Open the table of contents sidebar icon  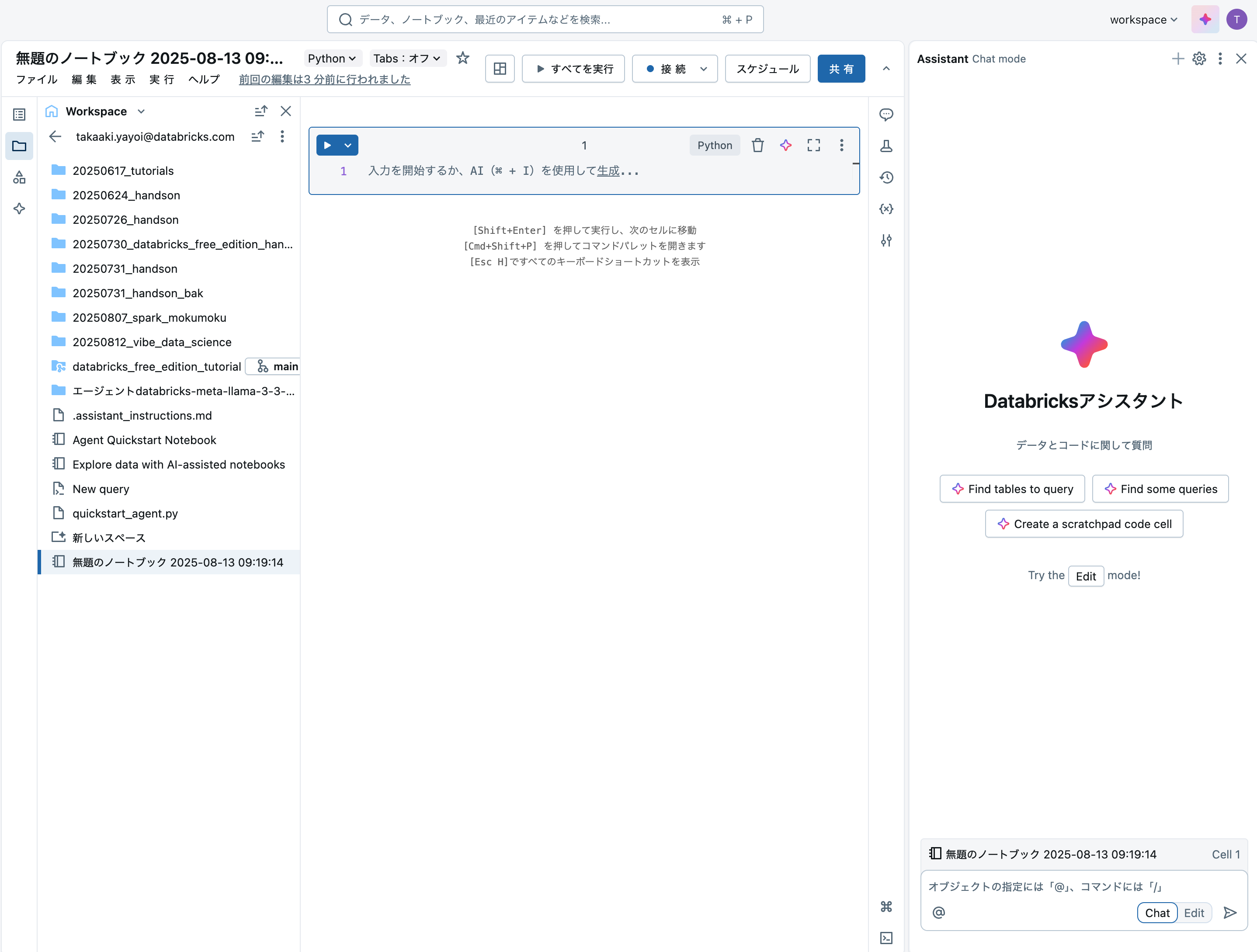pos(19,115)
